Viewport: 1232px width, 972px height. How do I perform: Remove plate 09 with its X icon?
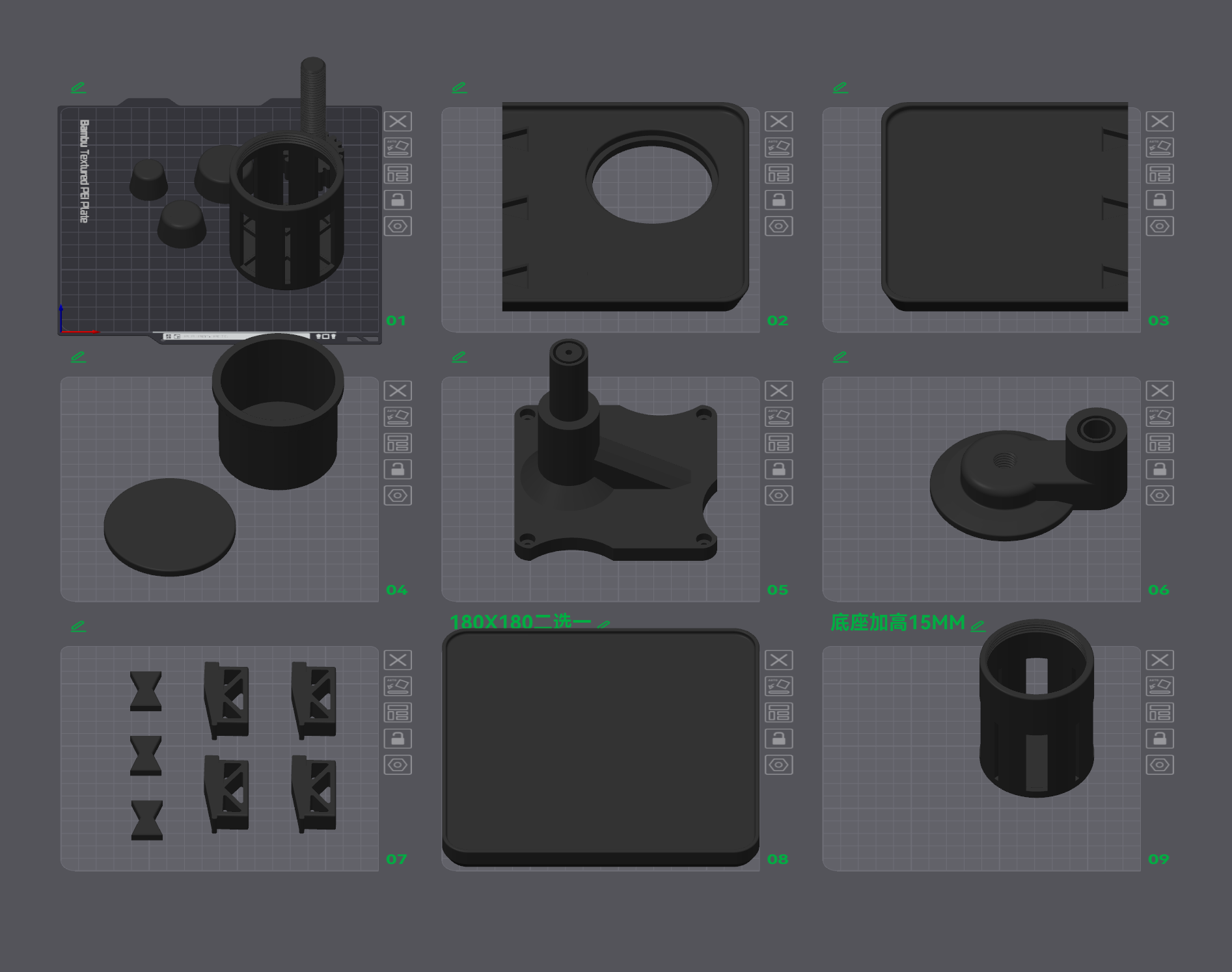[x=1160, y=660]
